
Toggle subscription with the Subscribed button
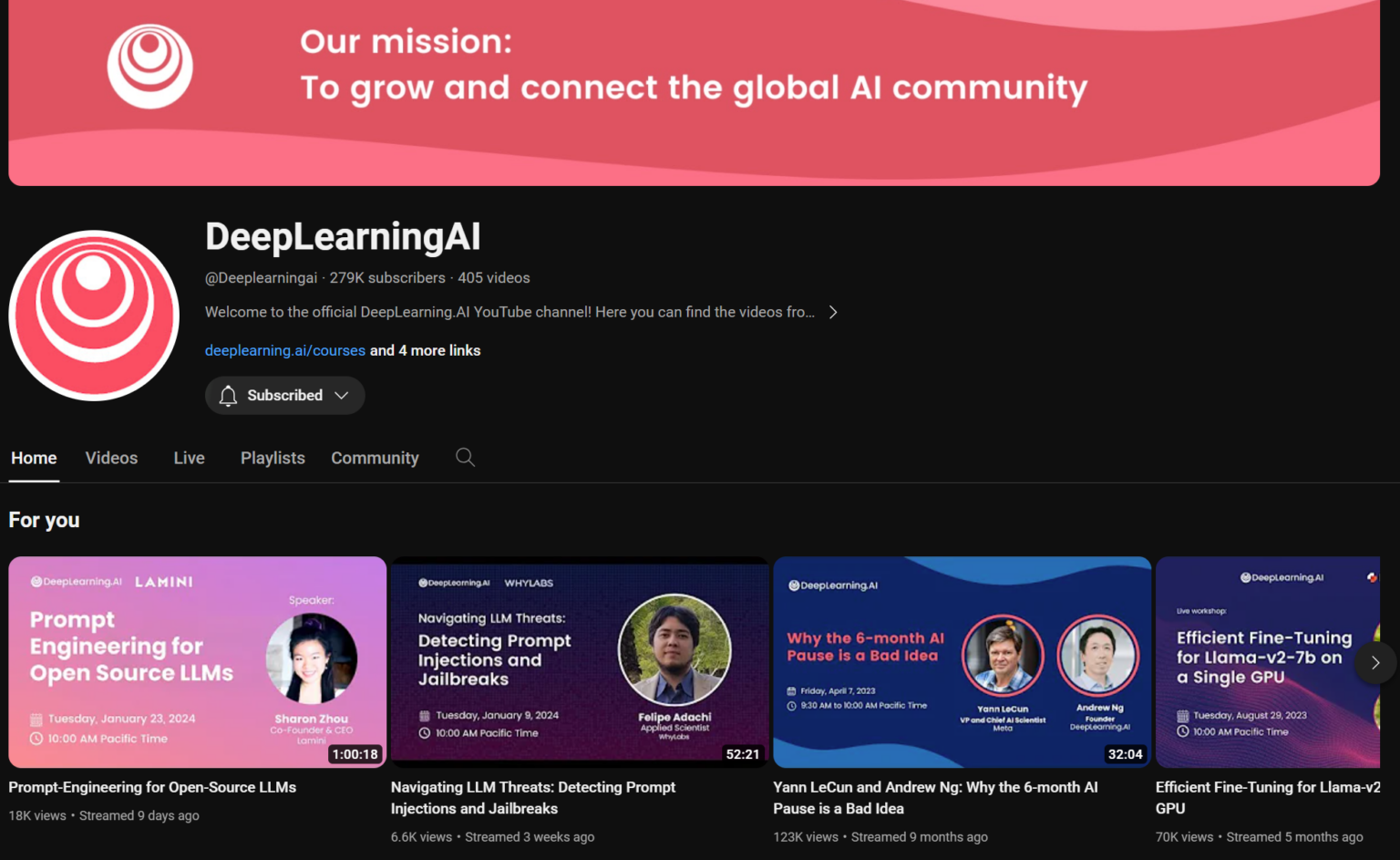point(284,395)
